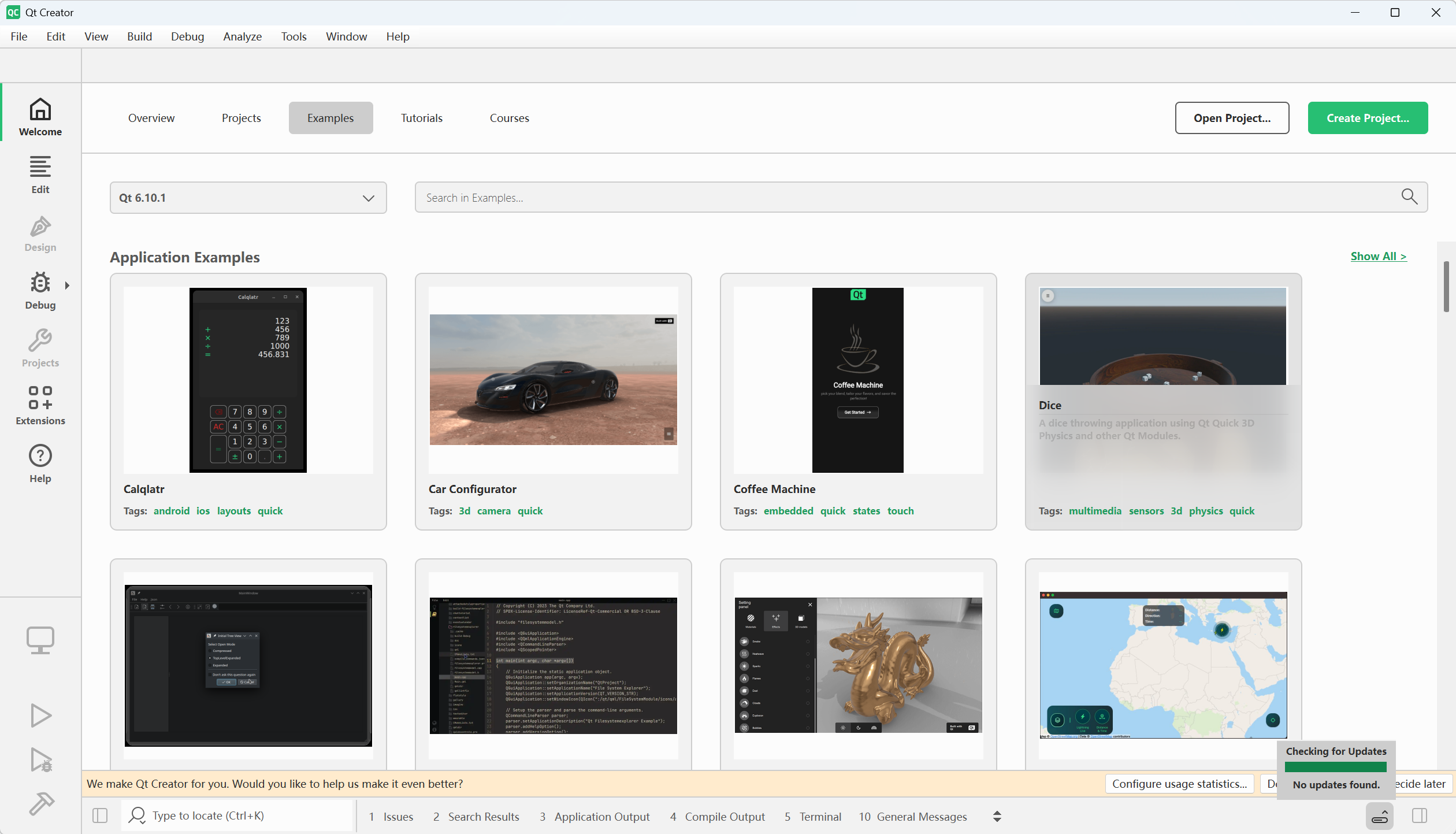Click the Run play button

click(40, 716)
